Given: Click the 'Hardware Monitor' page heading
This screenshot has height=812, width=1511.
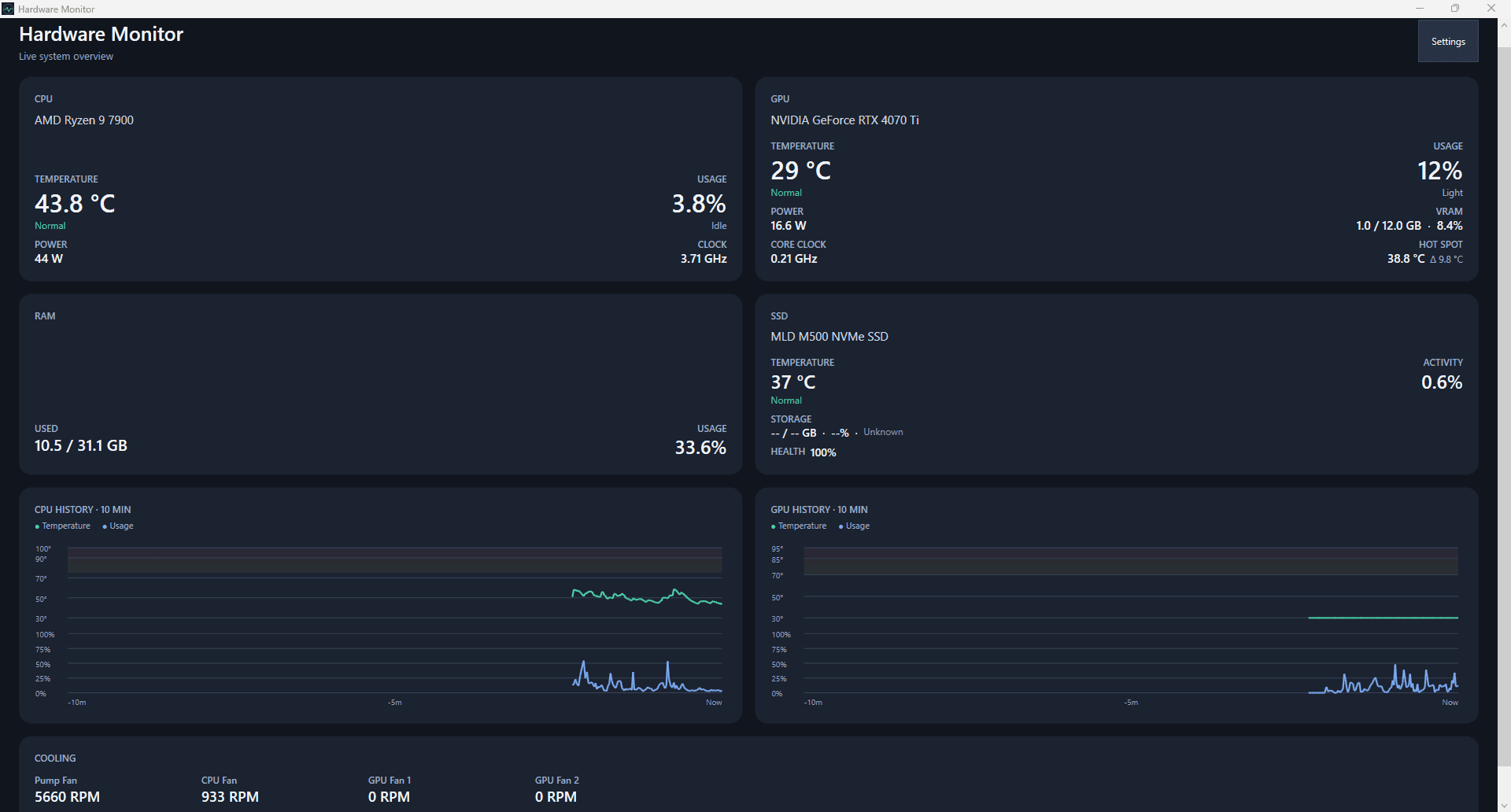Looking at the screenshot, I should pos(101,34).
